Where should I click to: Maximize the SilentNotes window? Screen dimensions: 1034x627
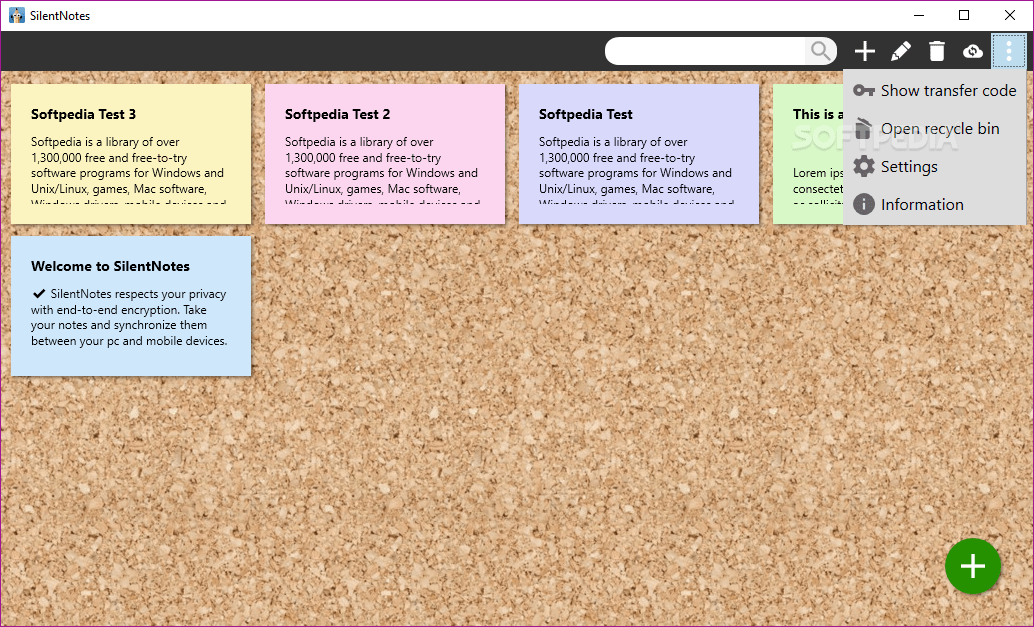pos(964,15)
